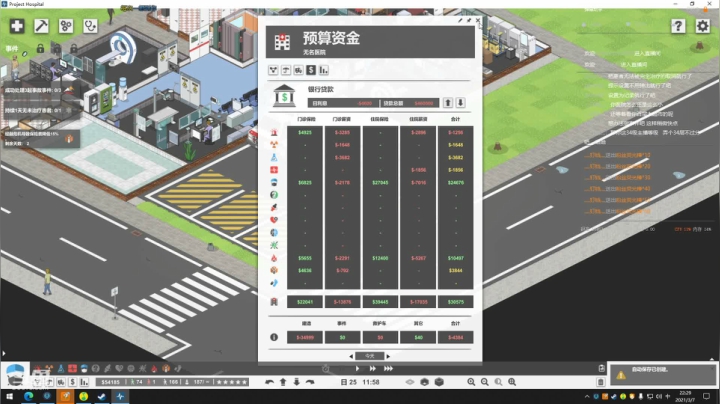
Task: Open Steam from taskbar
Action: pos(101,396)
